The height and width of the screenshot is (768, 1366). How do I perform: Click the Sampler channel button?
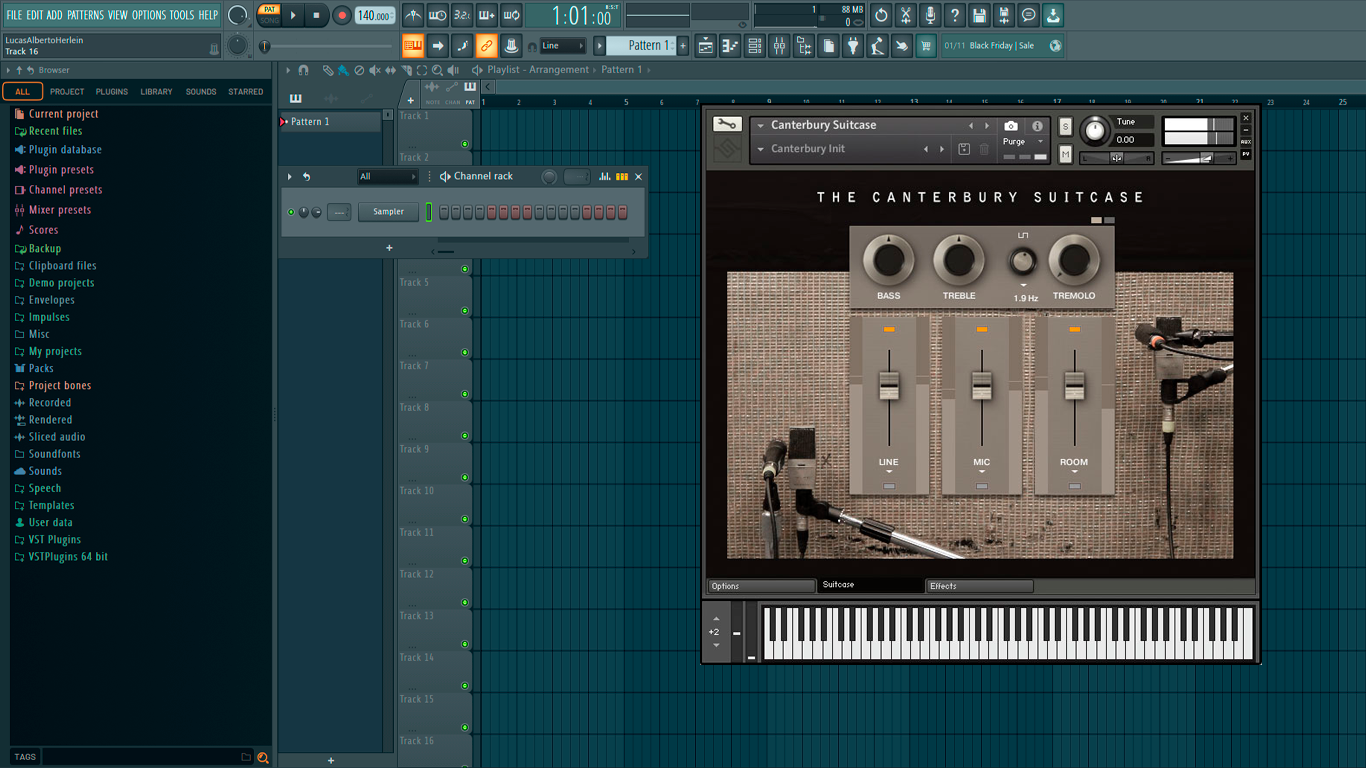(x=389, y=212)
